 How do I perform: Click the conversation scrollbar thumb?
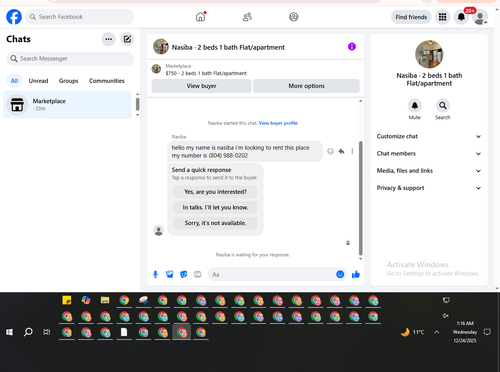(x=360, y=198)
